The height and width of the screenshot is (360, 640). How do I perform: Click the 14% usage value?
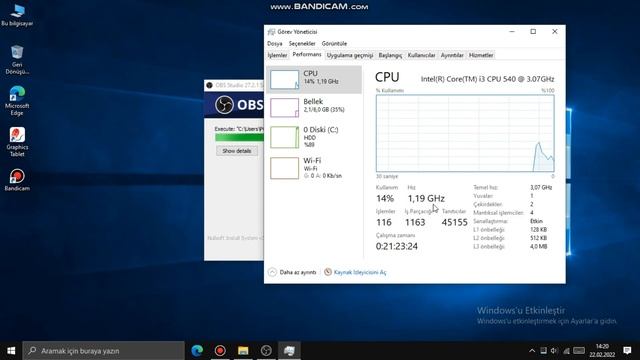pos(385,198)
